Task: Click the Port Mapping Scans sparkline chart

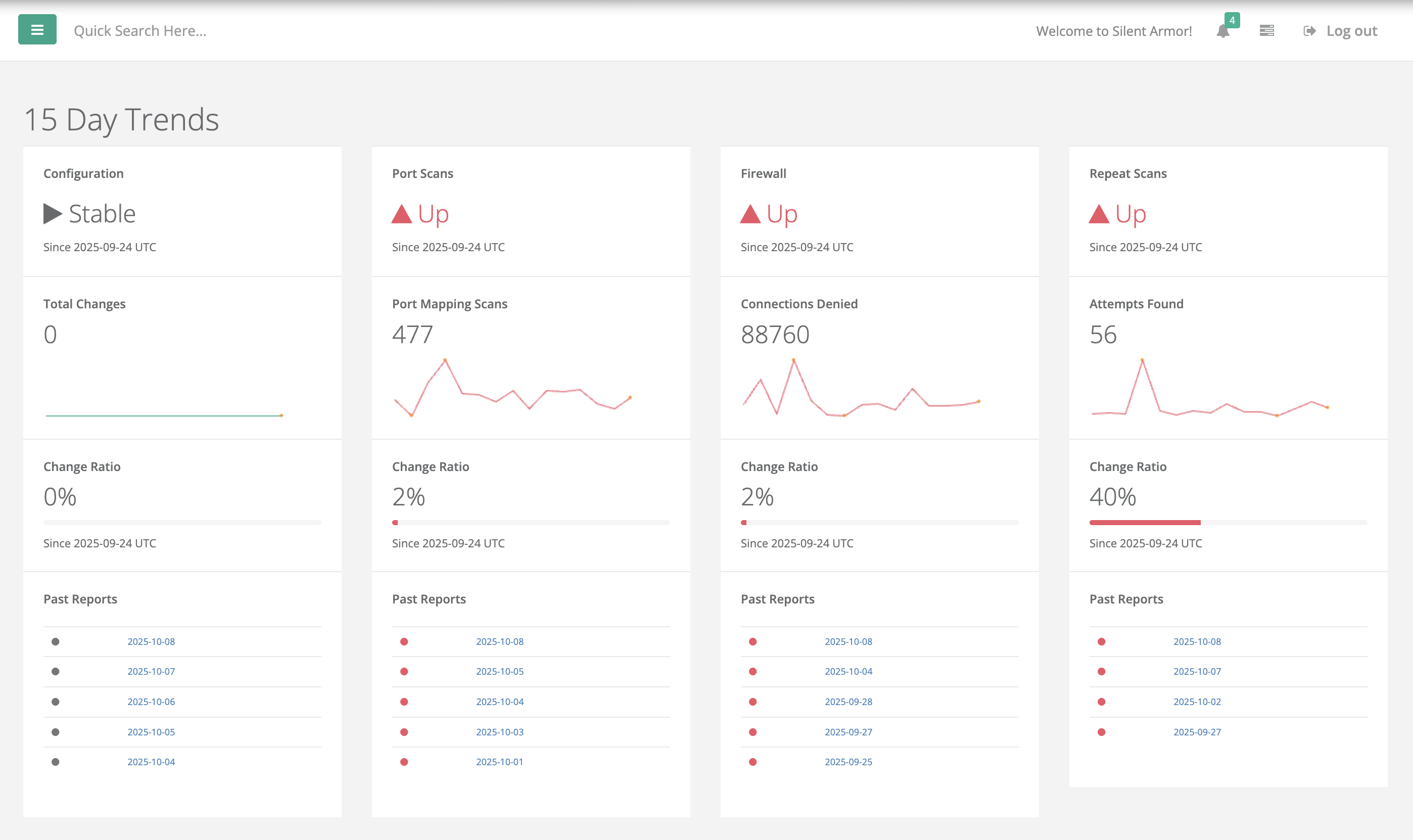Action: coord(512,388)
